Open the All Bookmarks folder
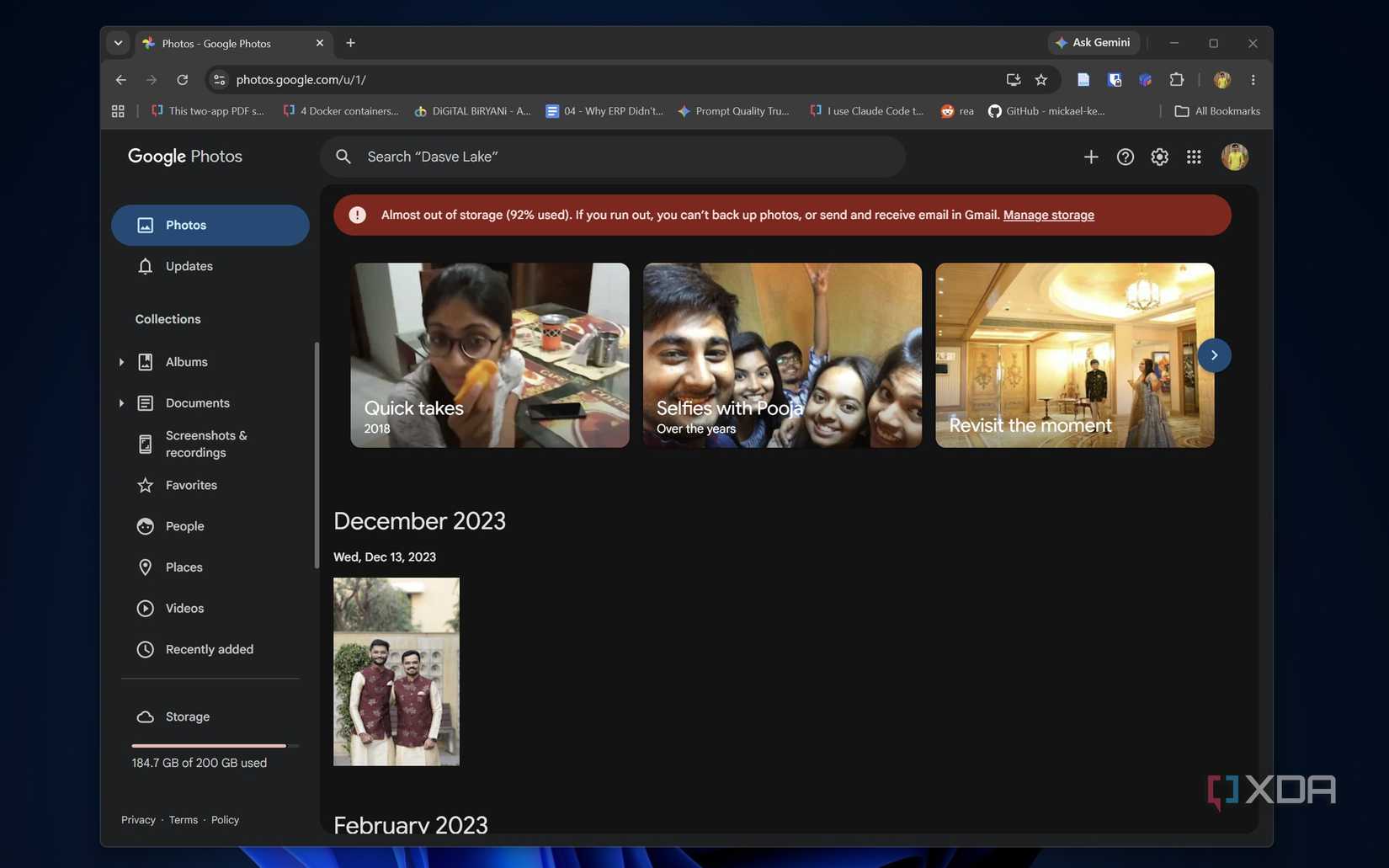Screen dimensions: 1389x868 (1217, 111)
